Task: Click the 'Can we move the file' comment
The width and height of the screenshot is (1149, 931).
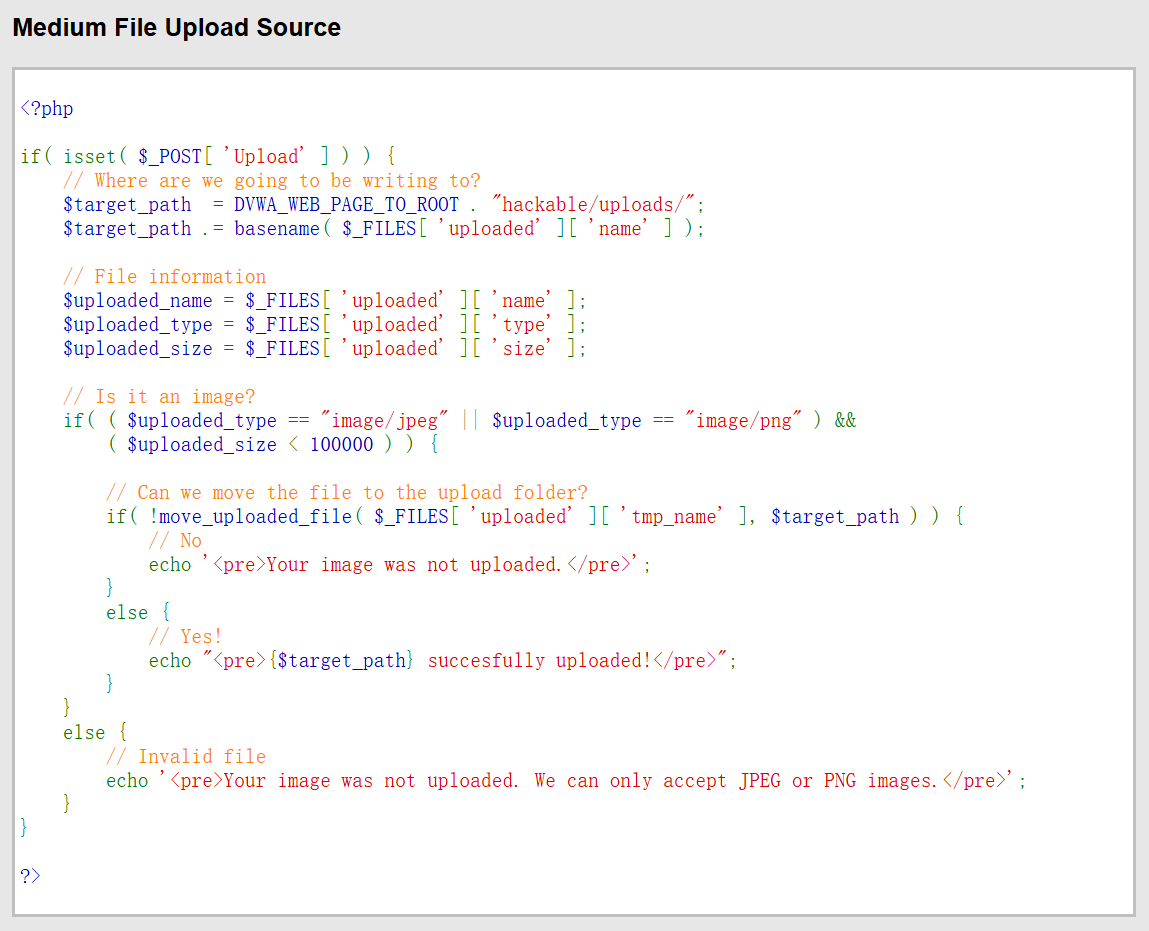Action: (347, 492)
